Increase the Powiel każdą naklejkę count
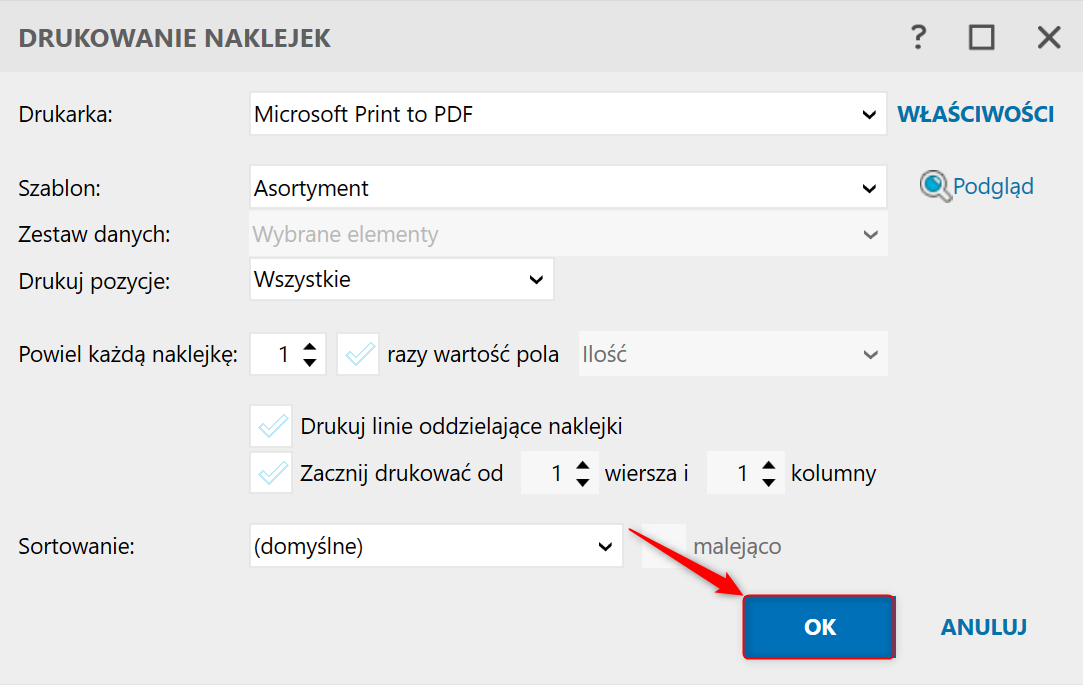 coord(310,347)
